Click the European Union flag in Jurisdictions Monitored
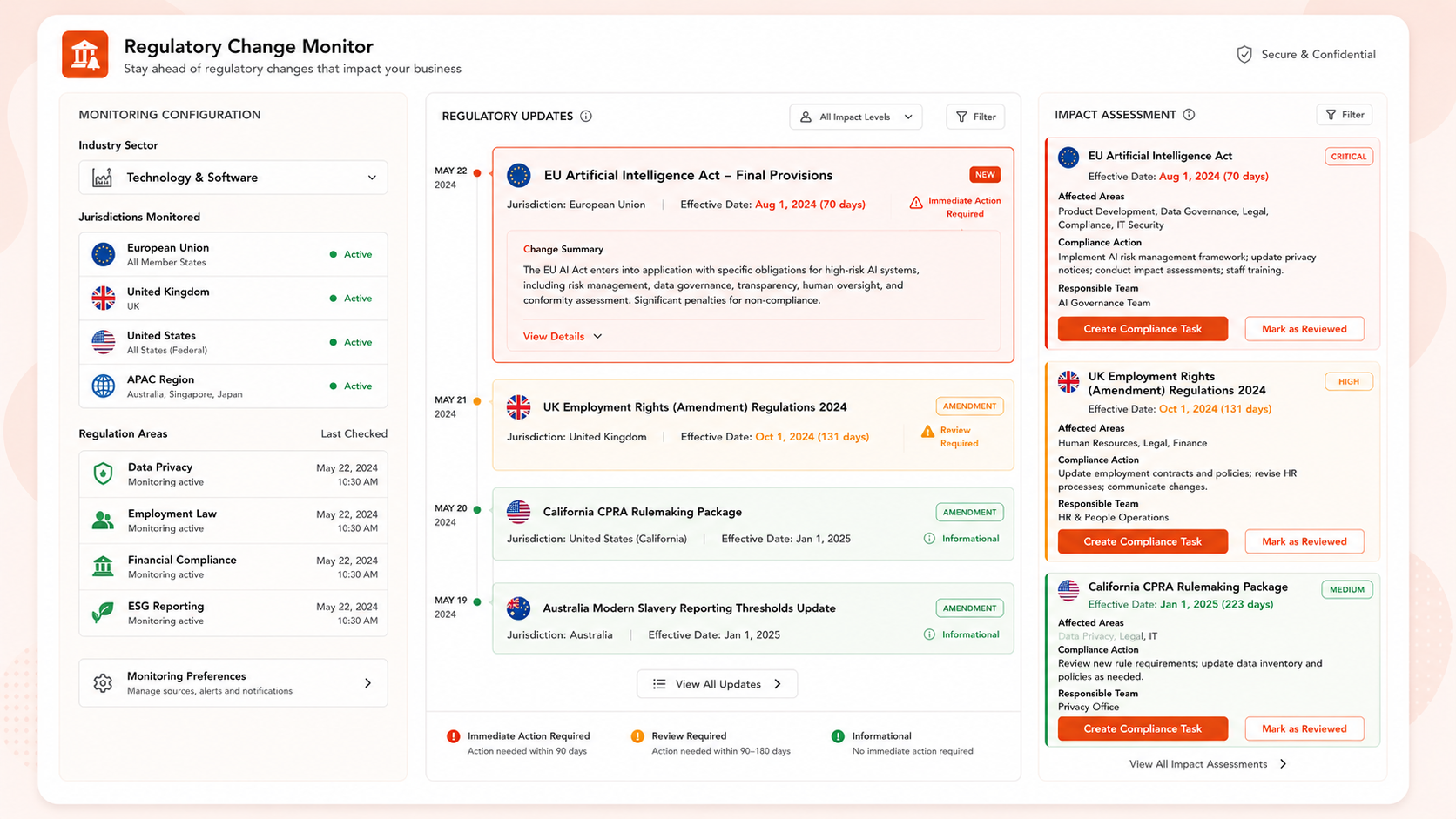The width and height of the screenshot is (1456, 819). (104, 254)
